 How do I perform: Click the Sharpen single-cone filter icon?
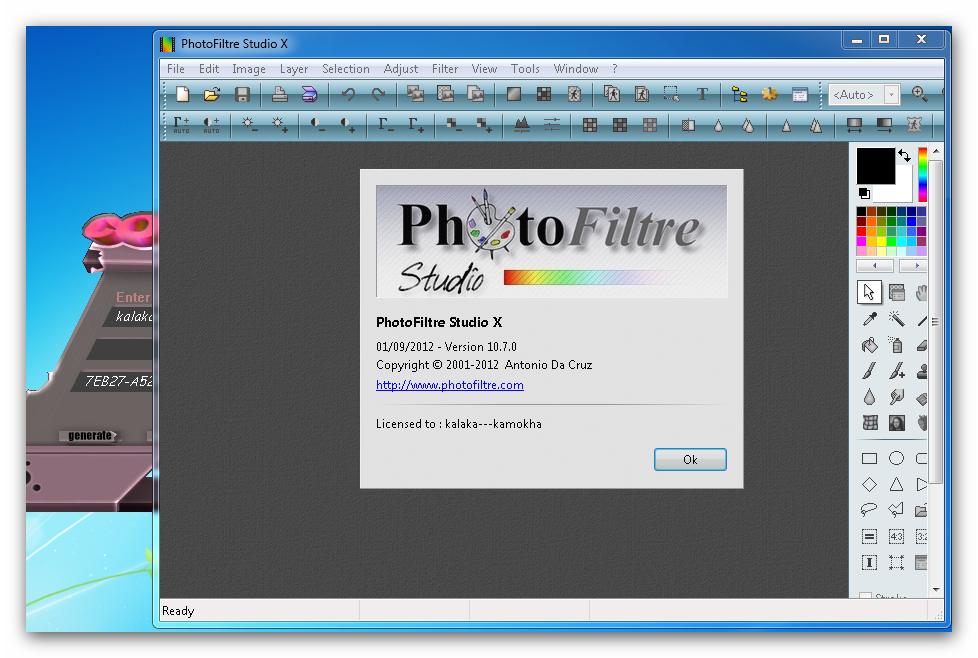pyautogui.click(x=786, y=125)
